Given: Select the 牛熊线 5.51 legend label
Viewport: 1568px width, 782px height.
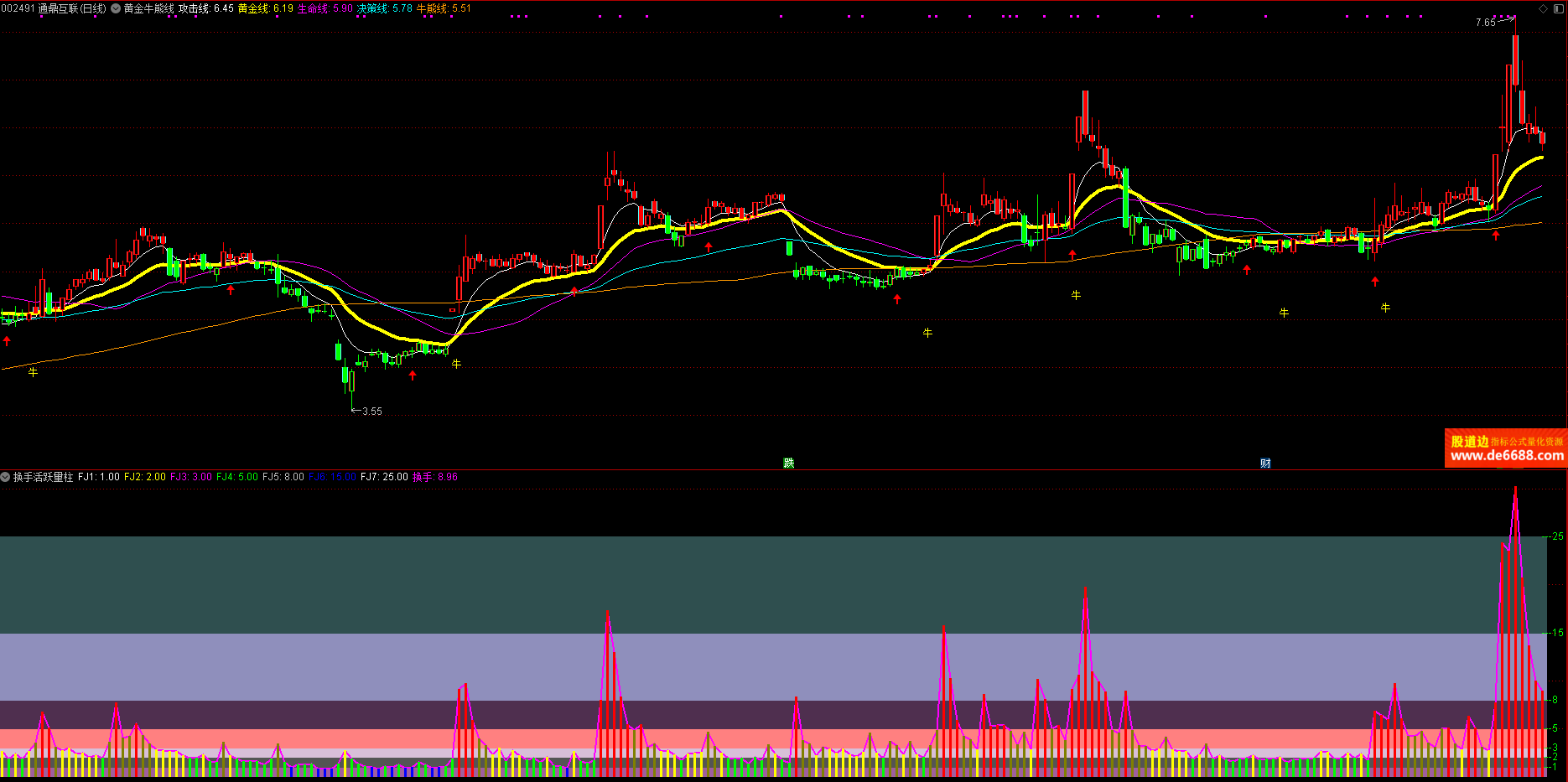Looking at the screenshot, I should (x=444, y=8).
